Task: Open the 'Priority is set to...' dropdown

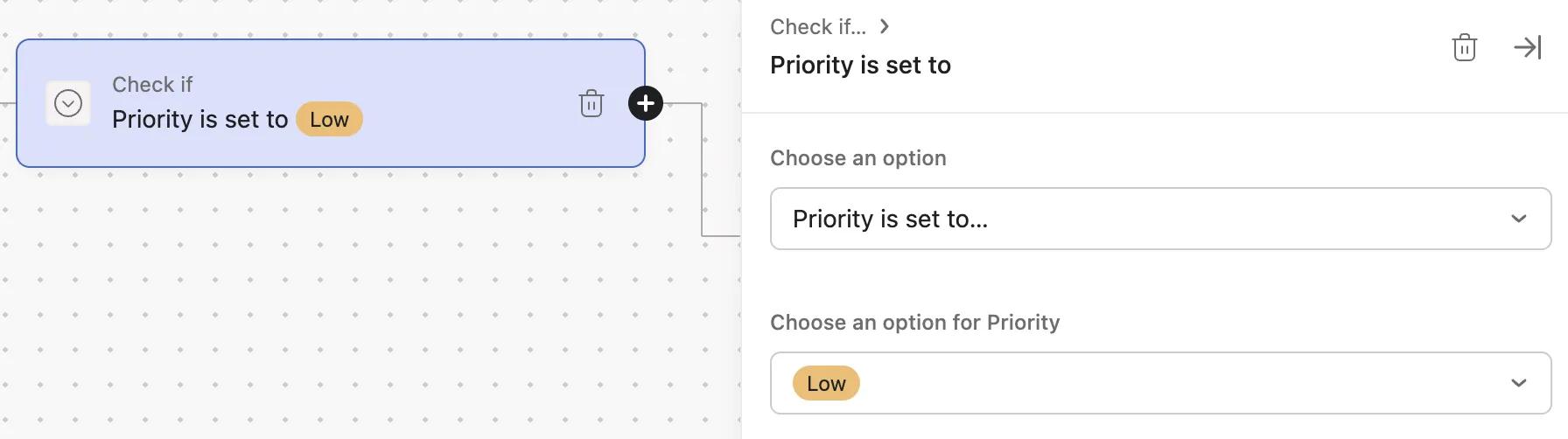Action: point(1137,219)
